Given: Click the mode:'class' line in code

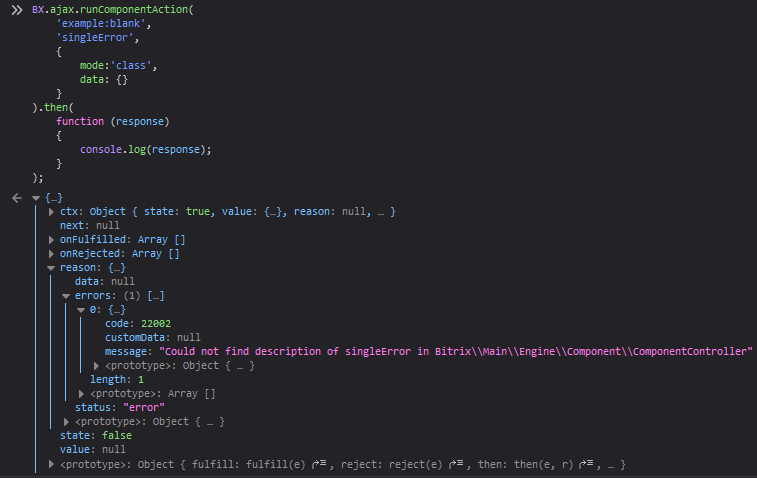Looking at the screenshot, I should (118, 66).
